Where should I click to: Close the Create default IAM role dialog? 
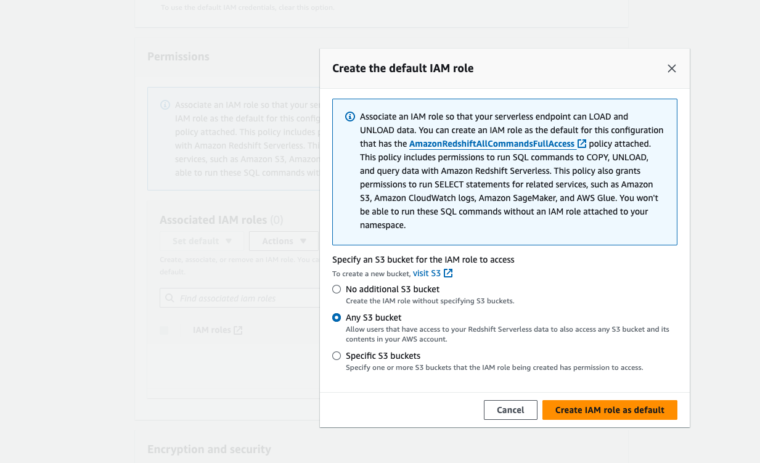tap(671, 69)
